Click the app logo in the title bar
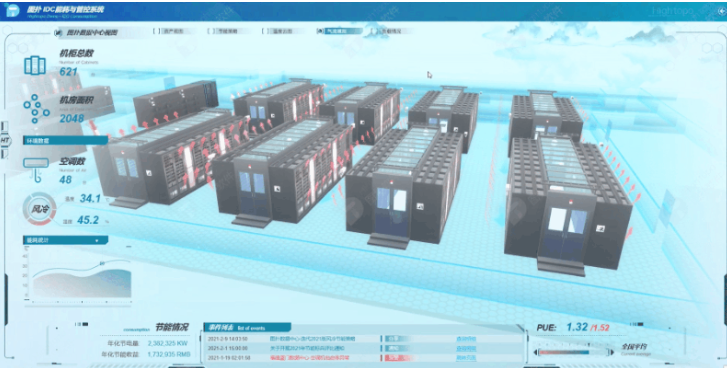Viewport: 727px width, 368px height. (12, 10)
